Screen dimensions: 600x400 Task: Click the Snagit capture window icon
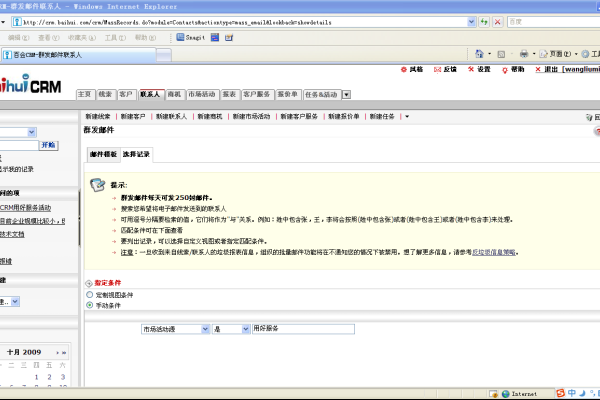[215, 37]
